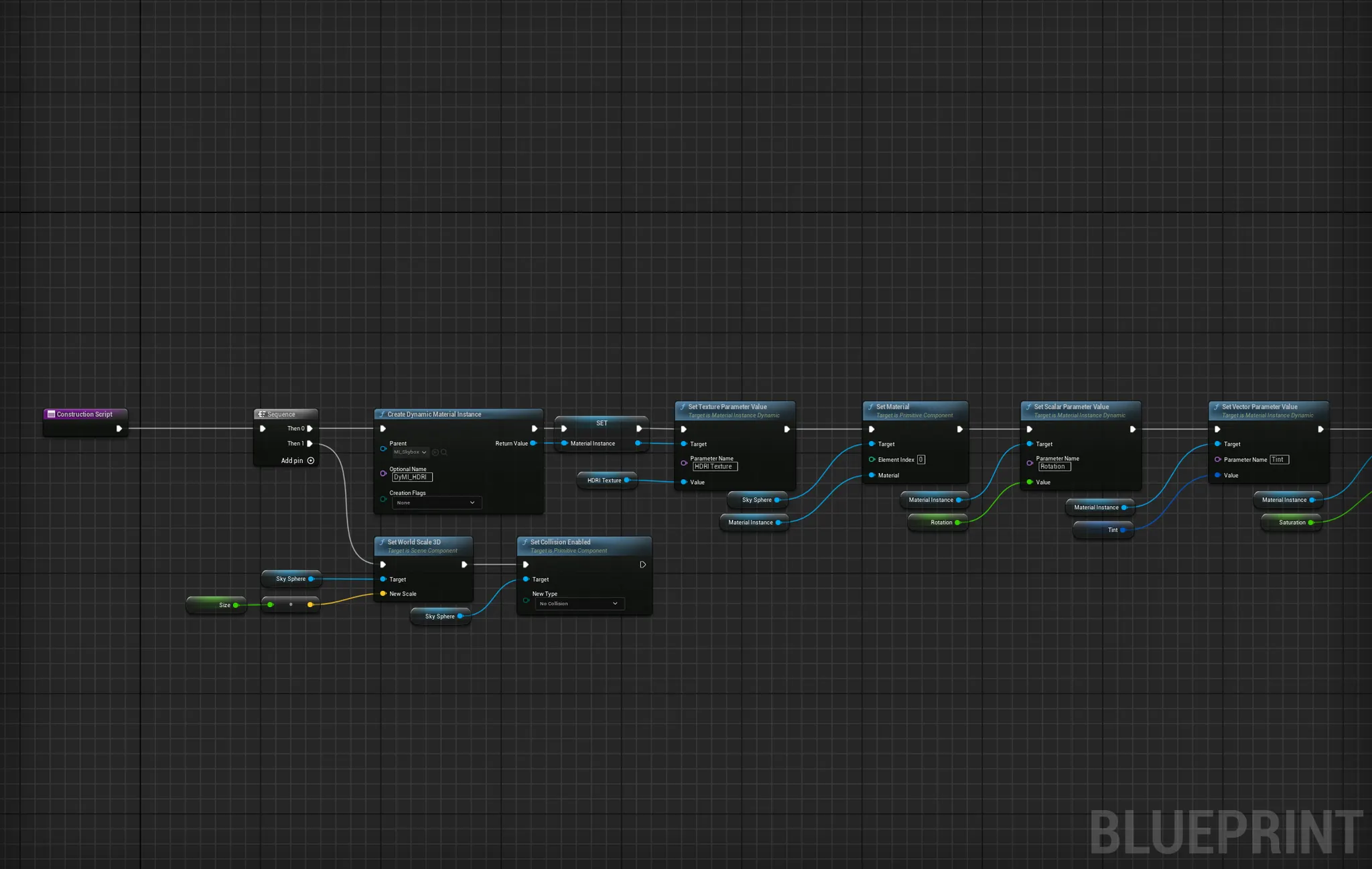Image resolution: width=1372 pixels, height=869 pixels.
Task: Click the Element Index value field
Action: [x=921, y=460]
